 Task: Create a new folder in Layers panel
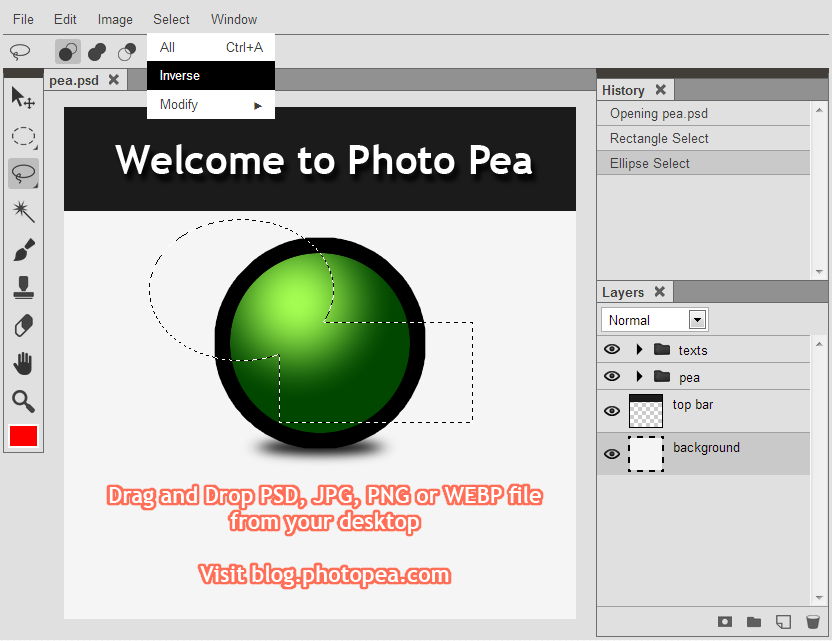pos(754,621)
